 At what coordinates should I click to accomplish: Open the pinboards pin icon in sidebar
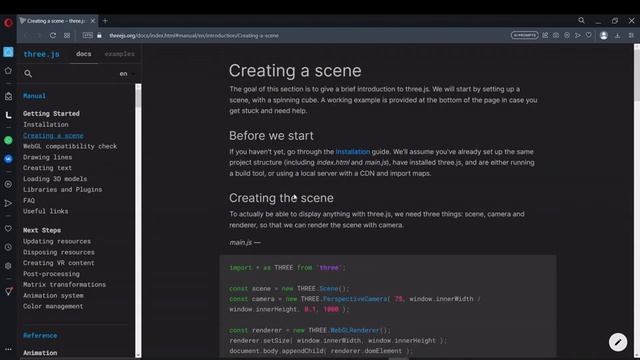click(8, 291)
